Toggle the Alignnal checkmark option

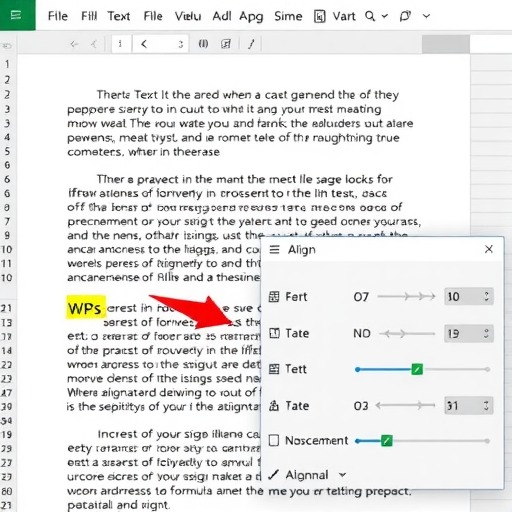273,474
